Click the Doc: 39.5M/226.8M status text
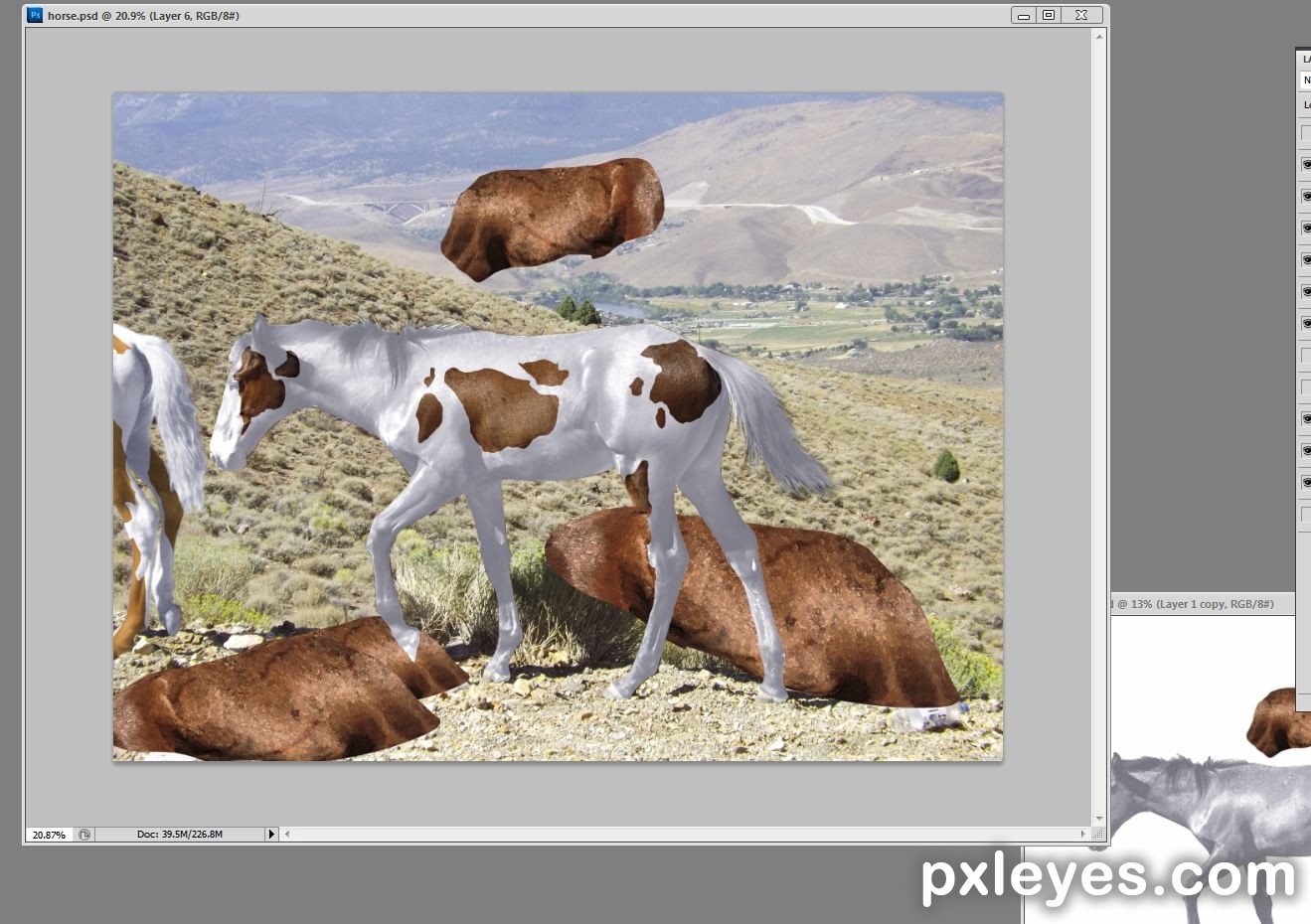This screenshot has height=924, width=1311. click(180, 835)
